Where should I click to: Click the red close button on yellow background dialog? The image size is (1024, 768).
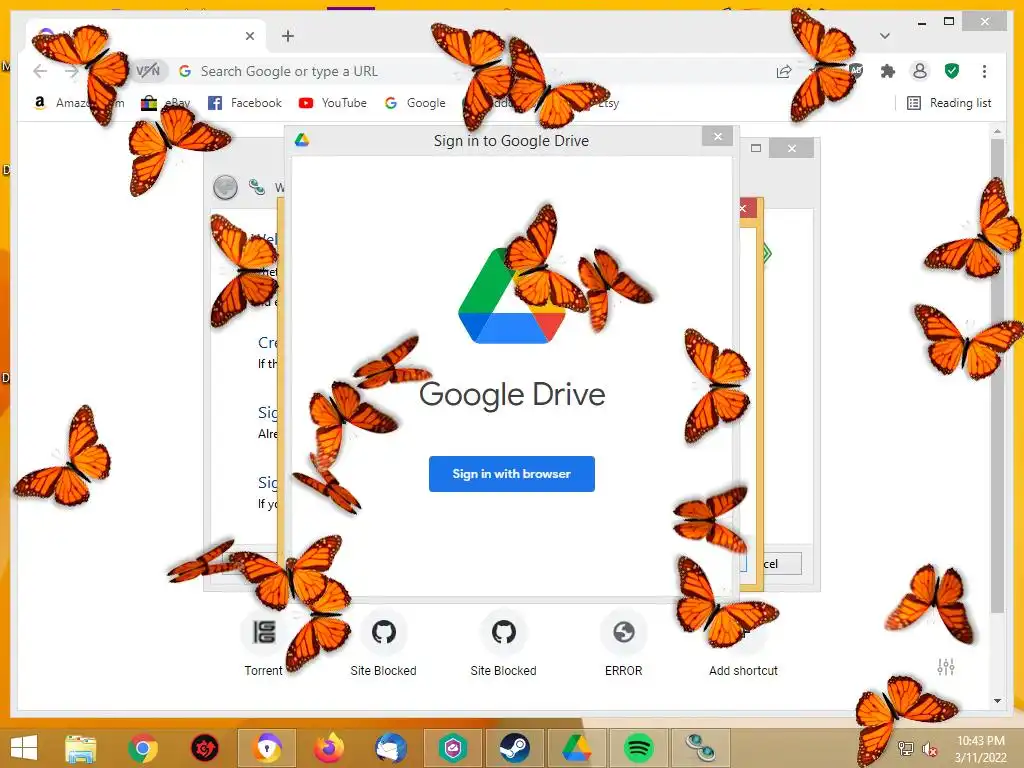748,209
